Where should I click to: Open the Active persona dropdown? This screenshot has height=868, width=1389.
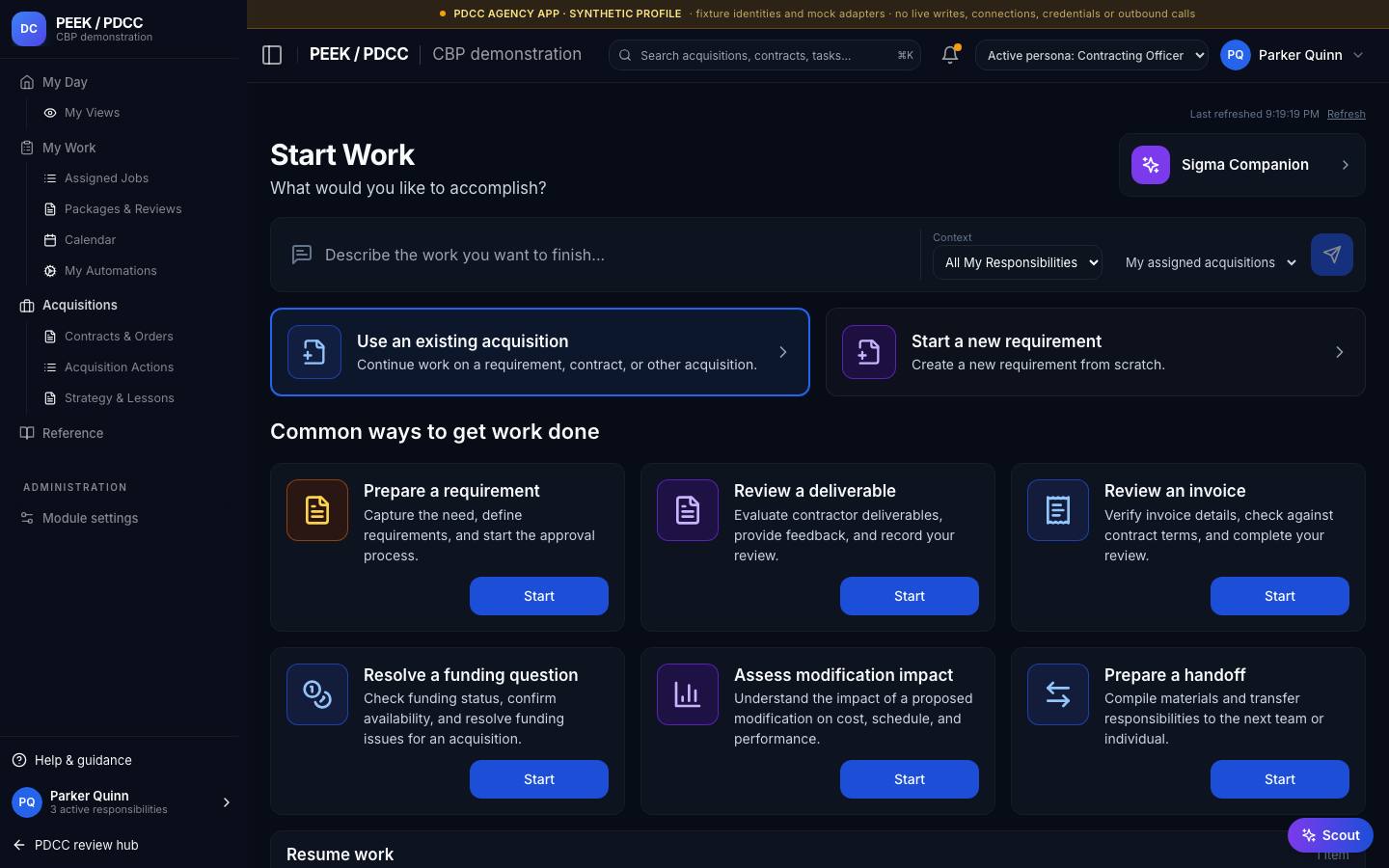coord(1092,55)
